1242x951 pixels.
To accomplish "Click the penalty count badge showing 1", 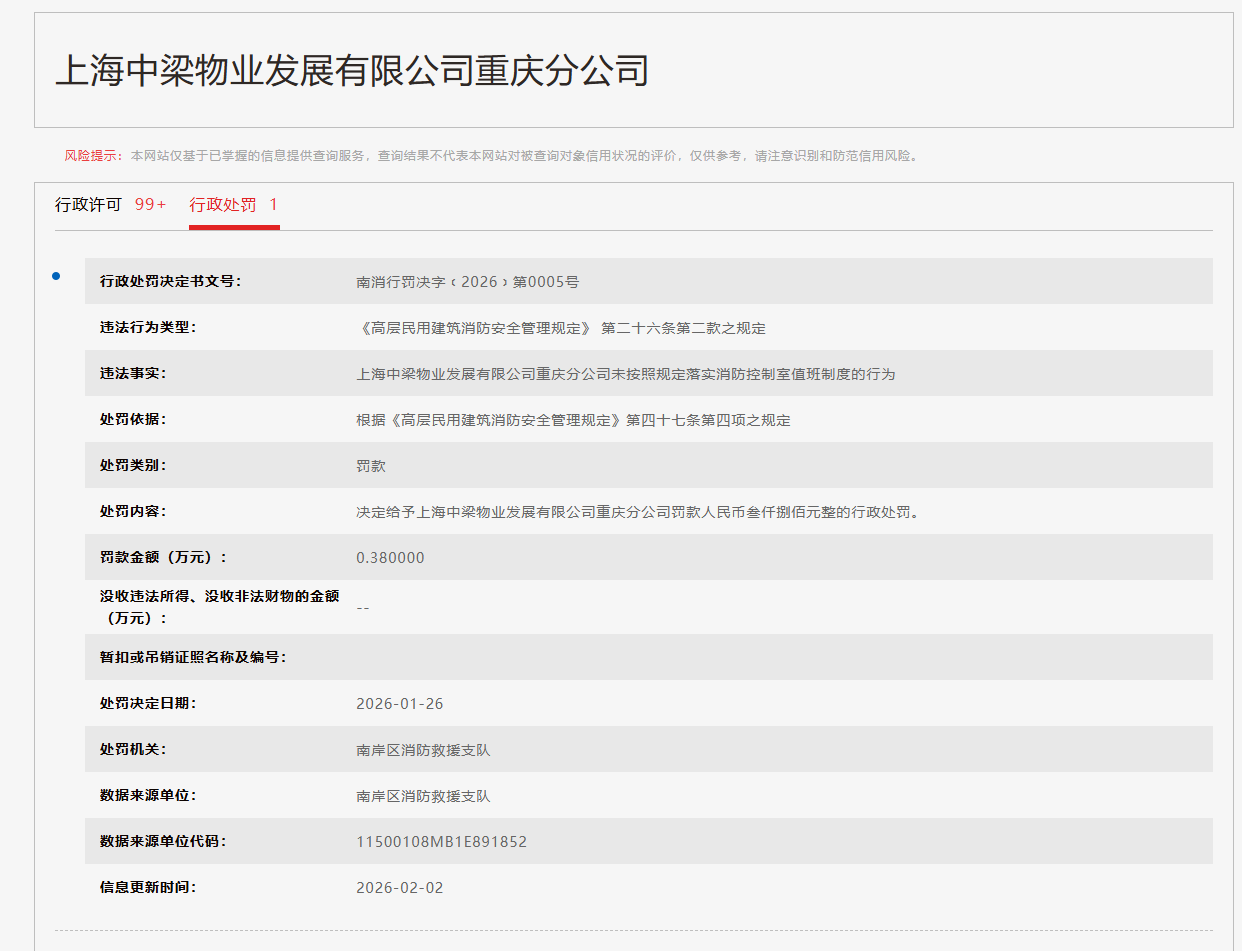I will (272, 204).
